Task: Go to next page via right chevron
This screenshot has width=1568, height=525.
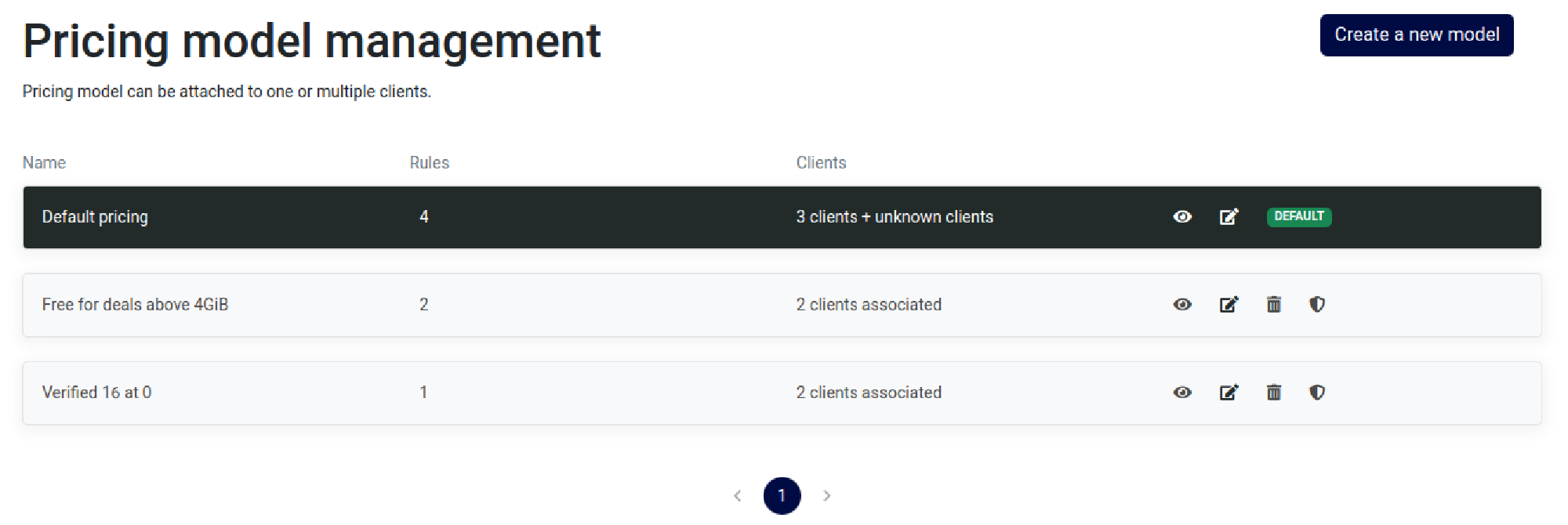Action: click(827, 495)
